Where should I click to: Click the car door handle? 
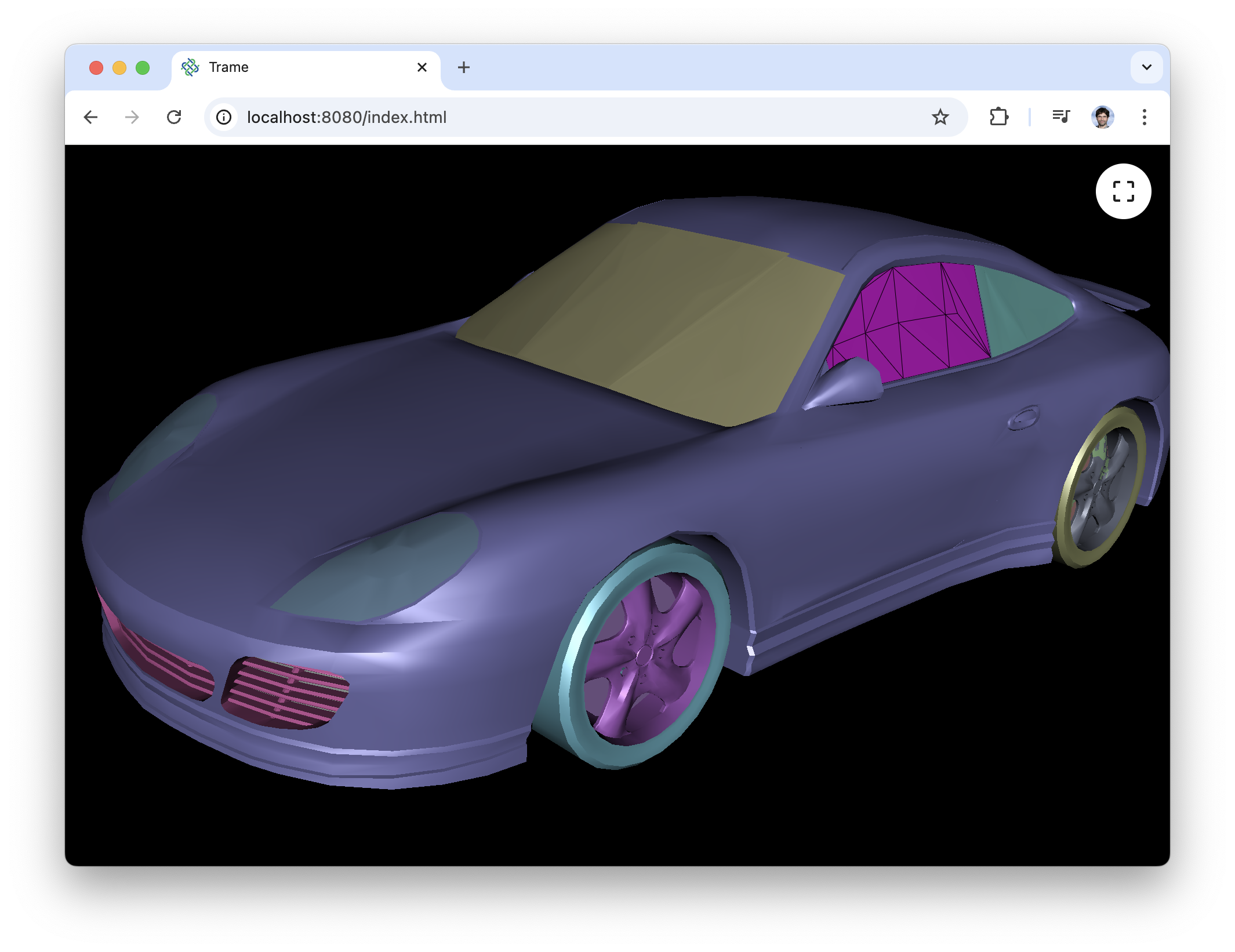point(1023,417)
